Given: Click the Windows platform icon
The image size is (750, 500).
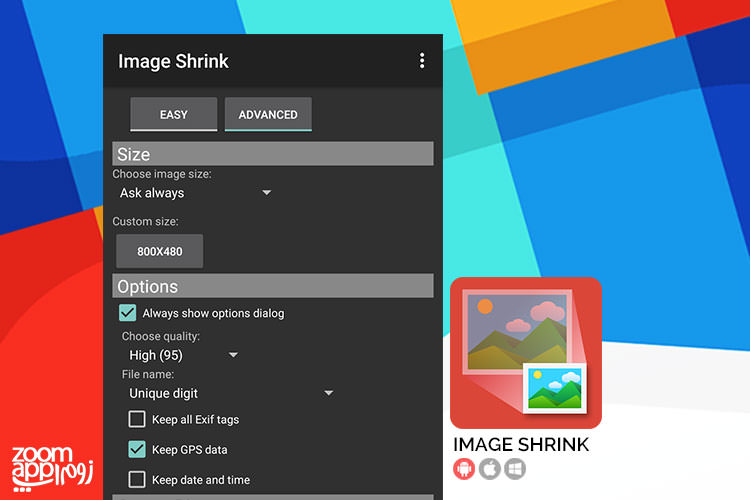Looking at the screenshot, I should click(x=515, y=469).
